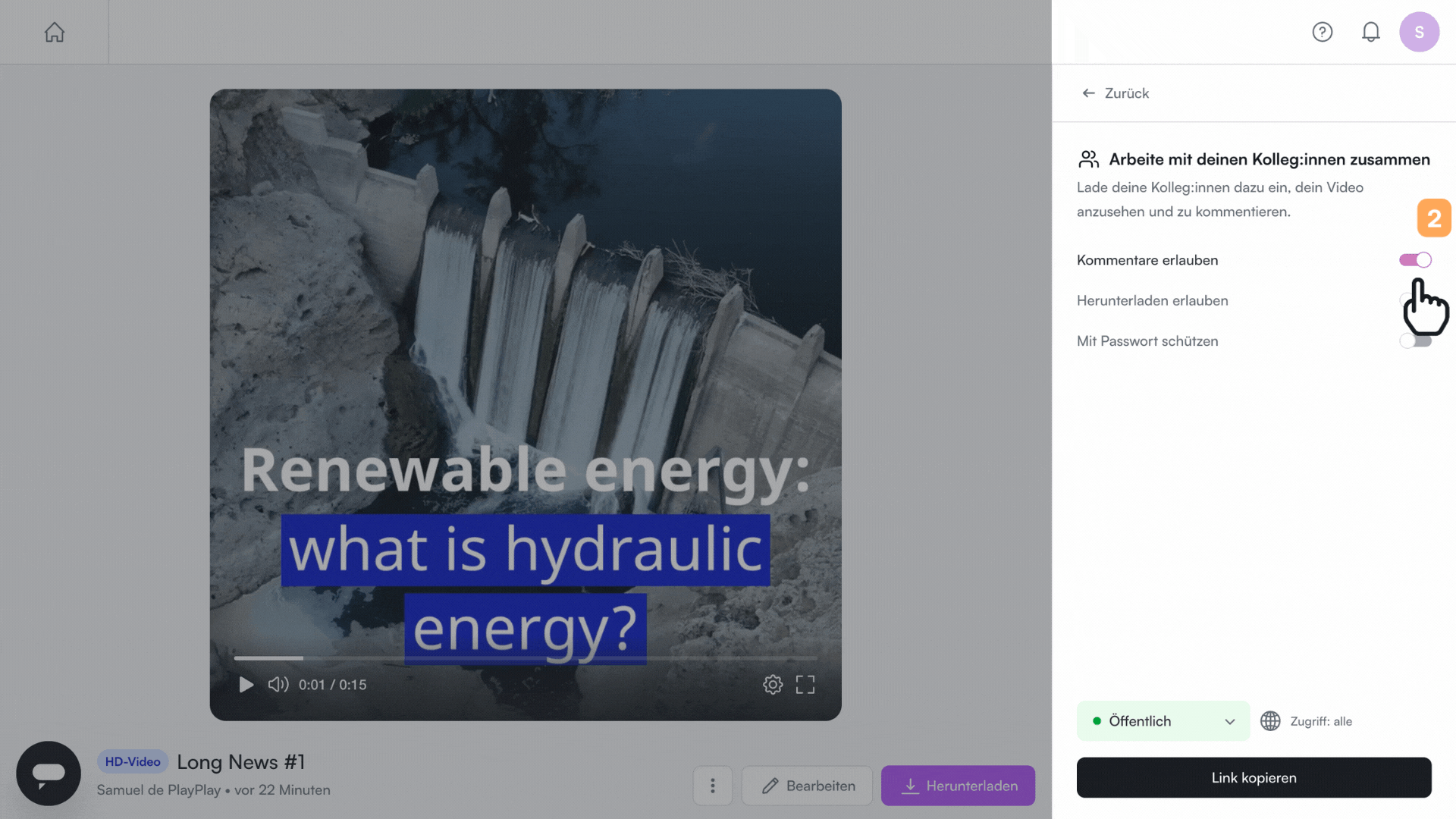Open the notifications bell

pos(1370,32)
